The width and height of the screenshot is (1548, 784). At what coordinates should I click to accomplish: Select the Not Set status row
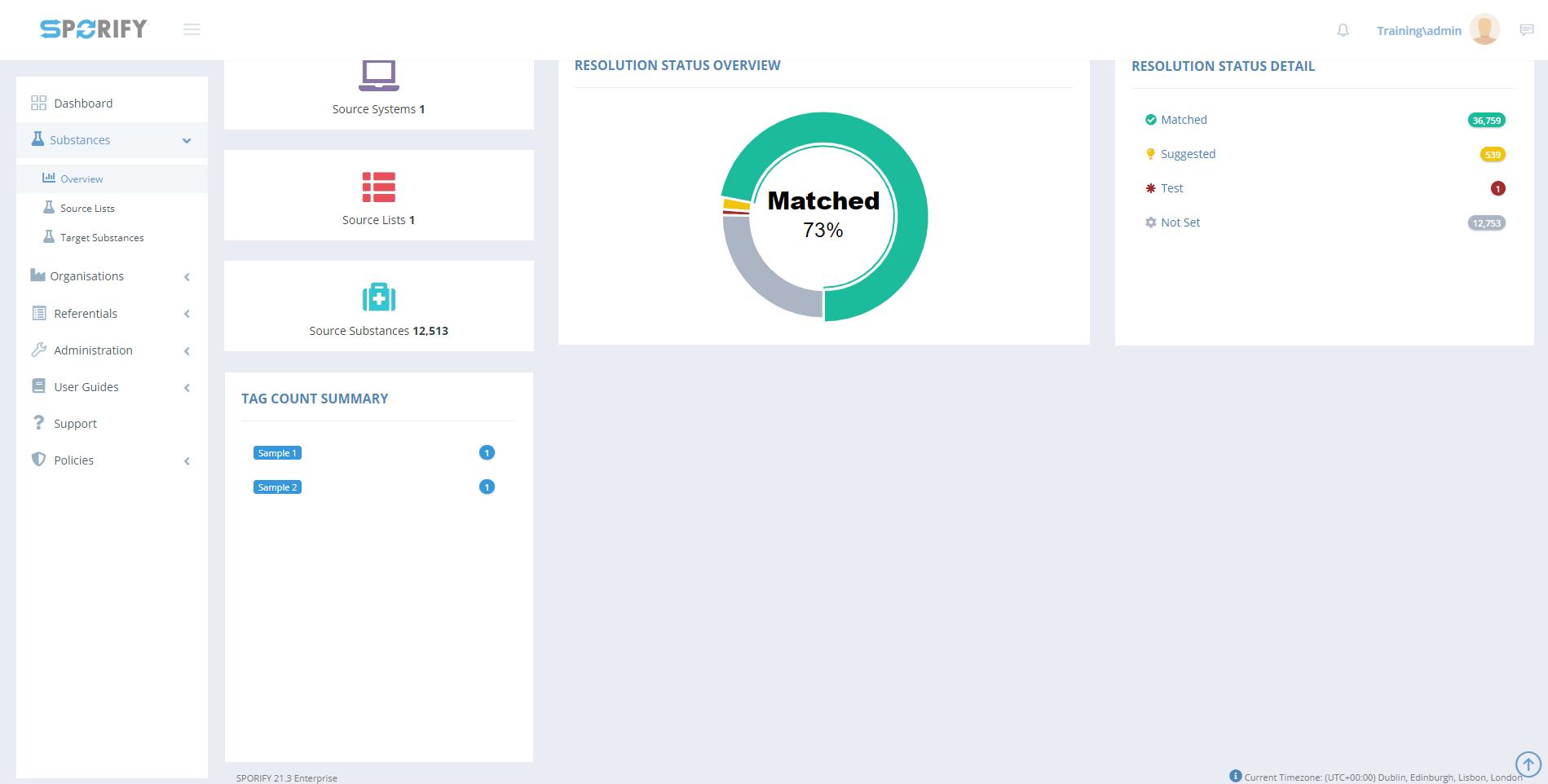(x=1180, y=222)
